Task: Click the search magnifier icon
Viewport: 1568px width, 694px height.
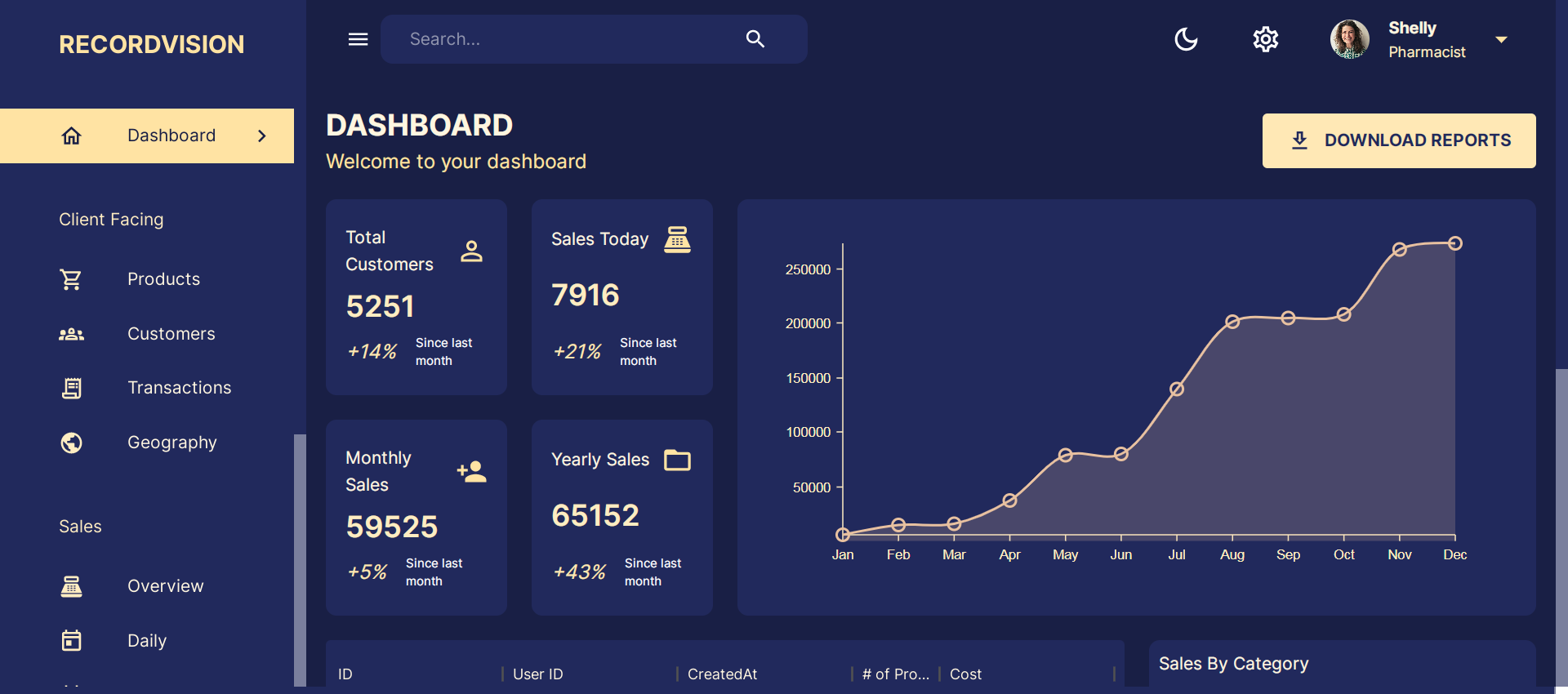Action: [755, 39]
